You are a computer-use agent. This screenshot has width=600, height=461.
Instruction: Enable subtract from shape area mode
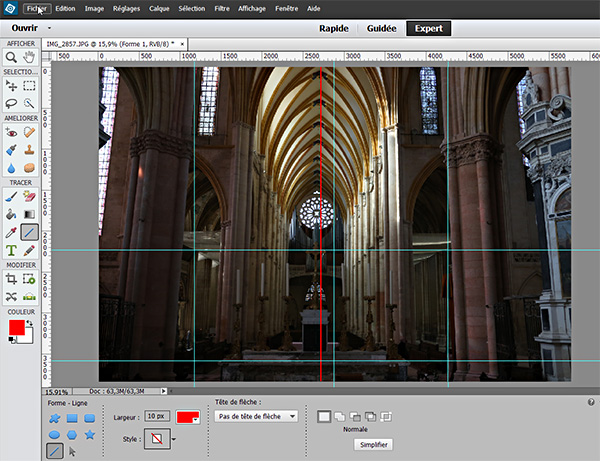[355, 417]
